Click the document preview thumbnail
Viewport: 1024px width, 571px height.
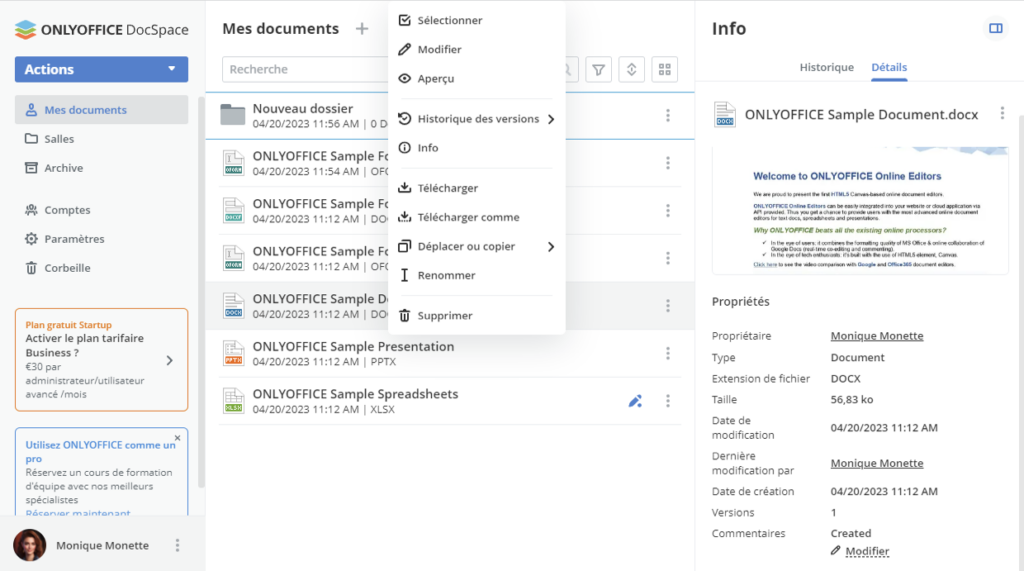(860, 211)
